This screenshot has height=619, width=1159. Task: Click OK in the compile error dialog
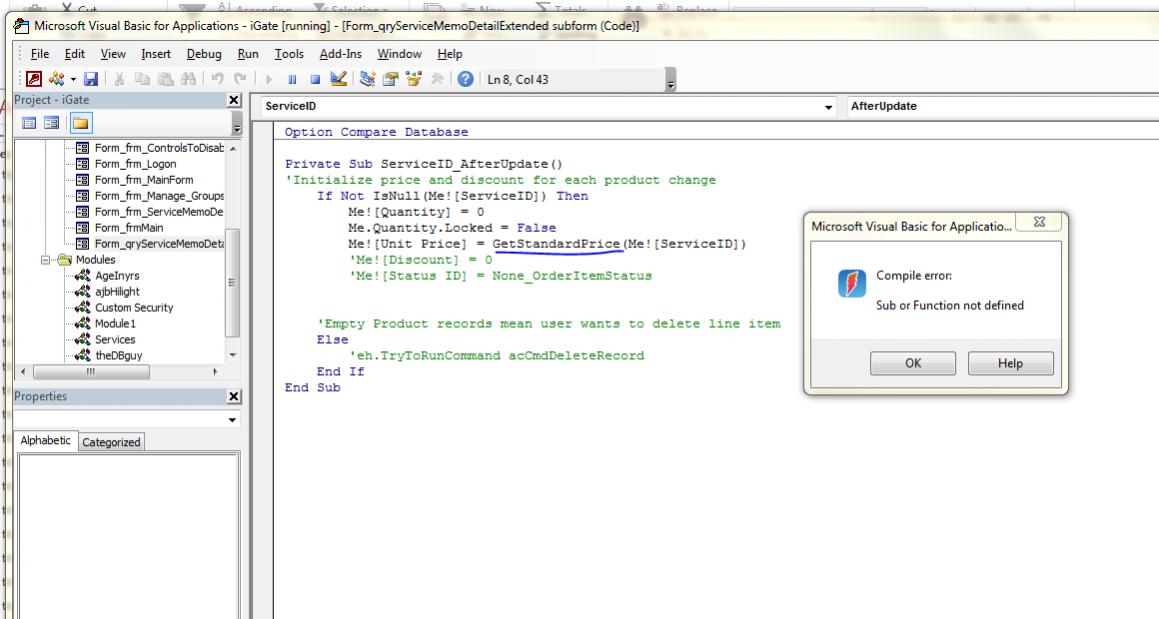[912, 364]
